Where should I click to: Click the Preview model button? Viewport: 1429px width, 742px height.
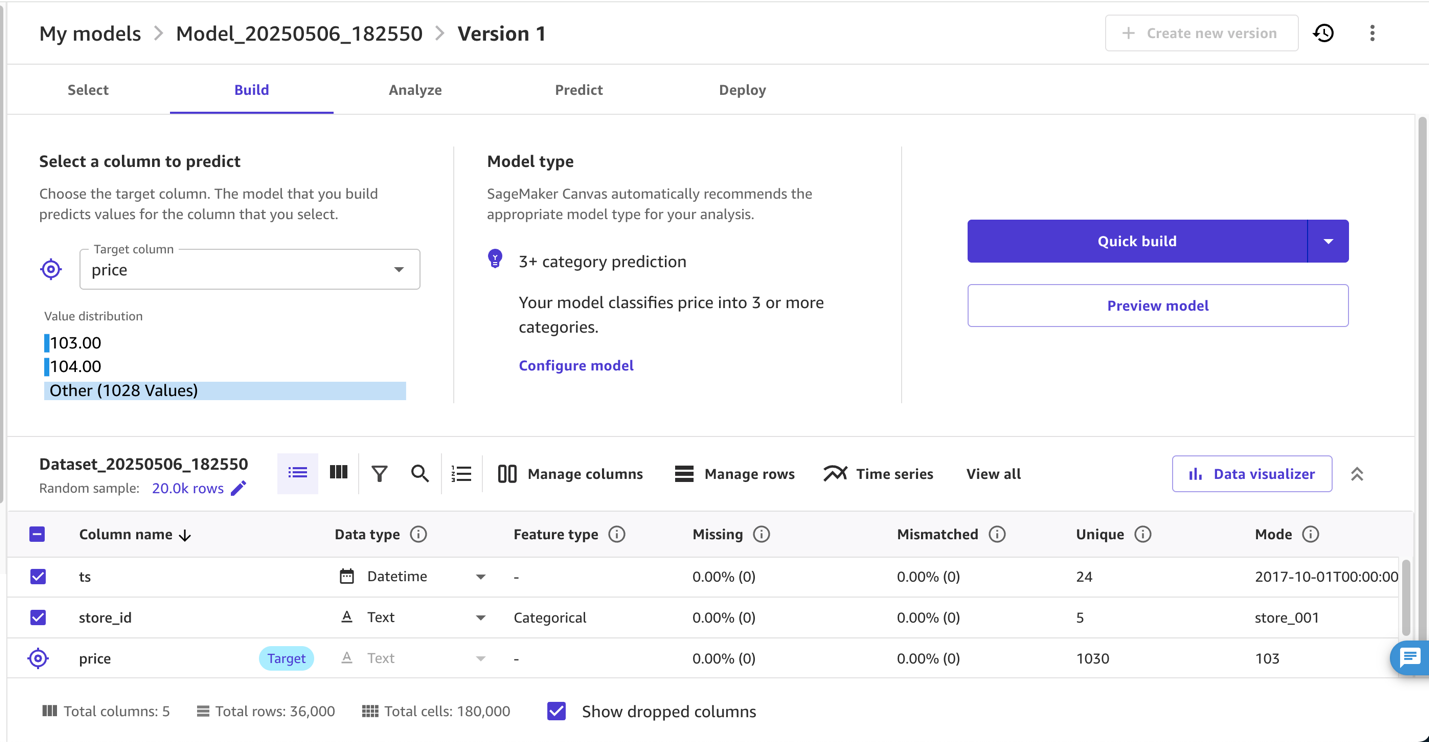[x=1157, y=305]
